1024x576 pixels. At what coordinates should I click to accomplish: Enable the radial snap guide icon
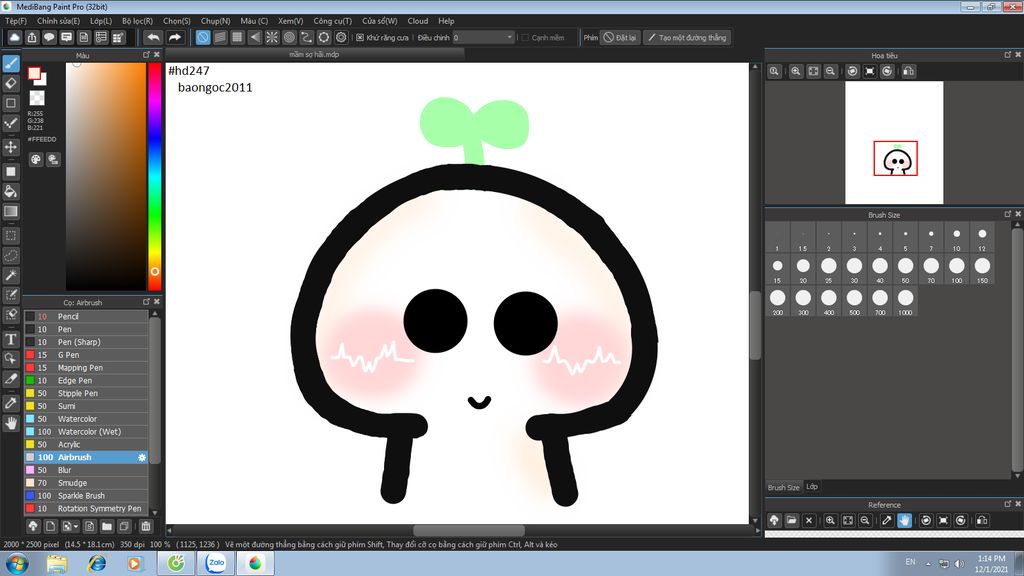[272, 37]
